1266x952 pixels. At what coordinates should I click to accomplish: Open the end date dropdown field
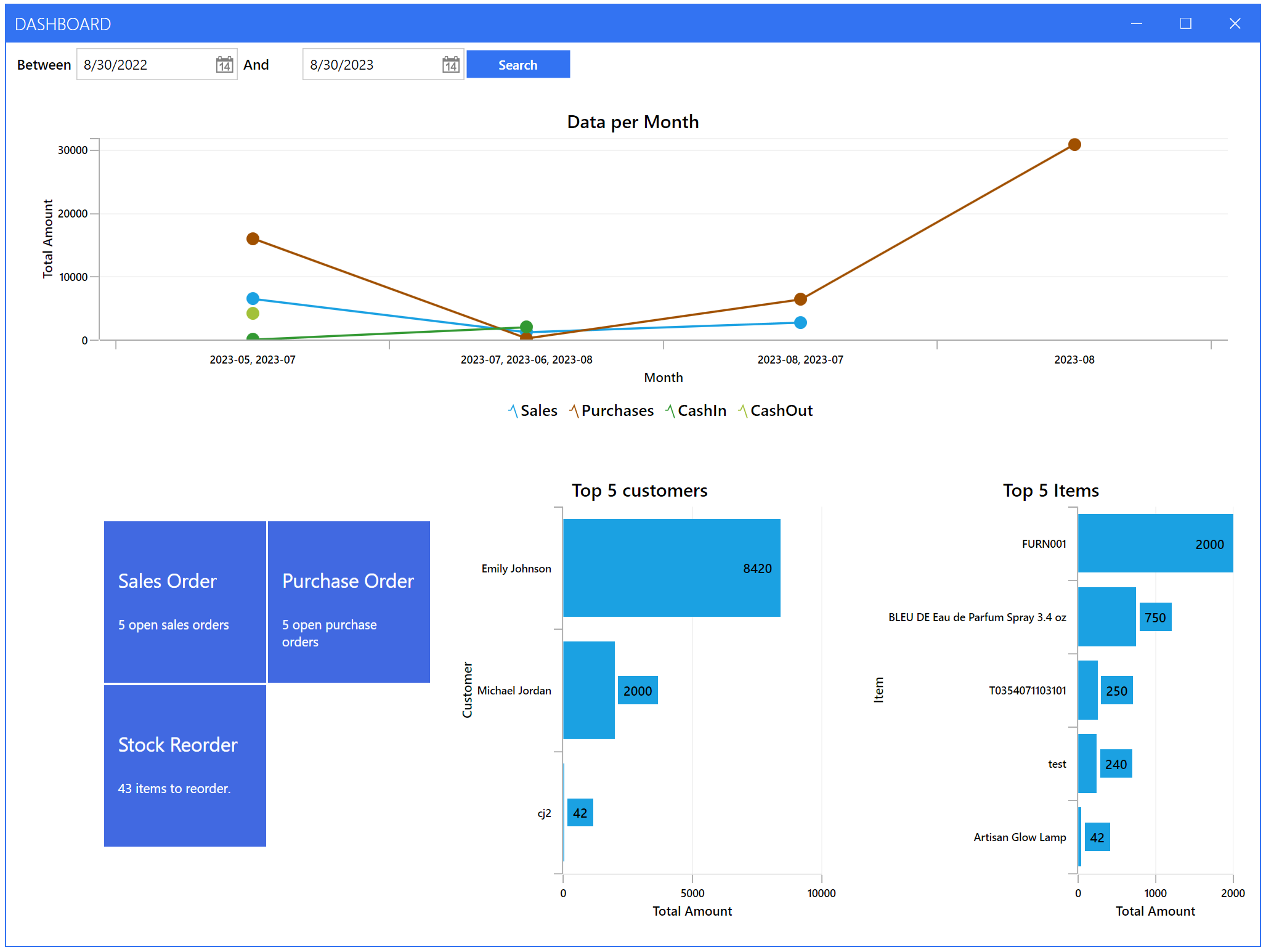tap(383, 64)
